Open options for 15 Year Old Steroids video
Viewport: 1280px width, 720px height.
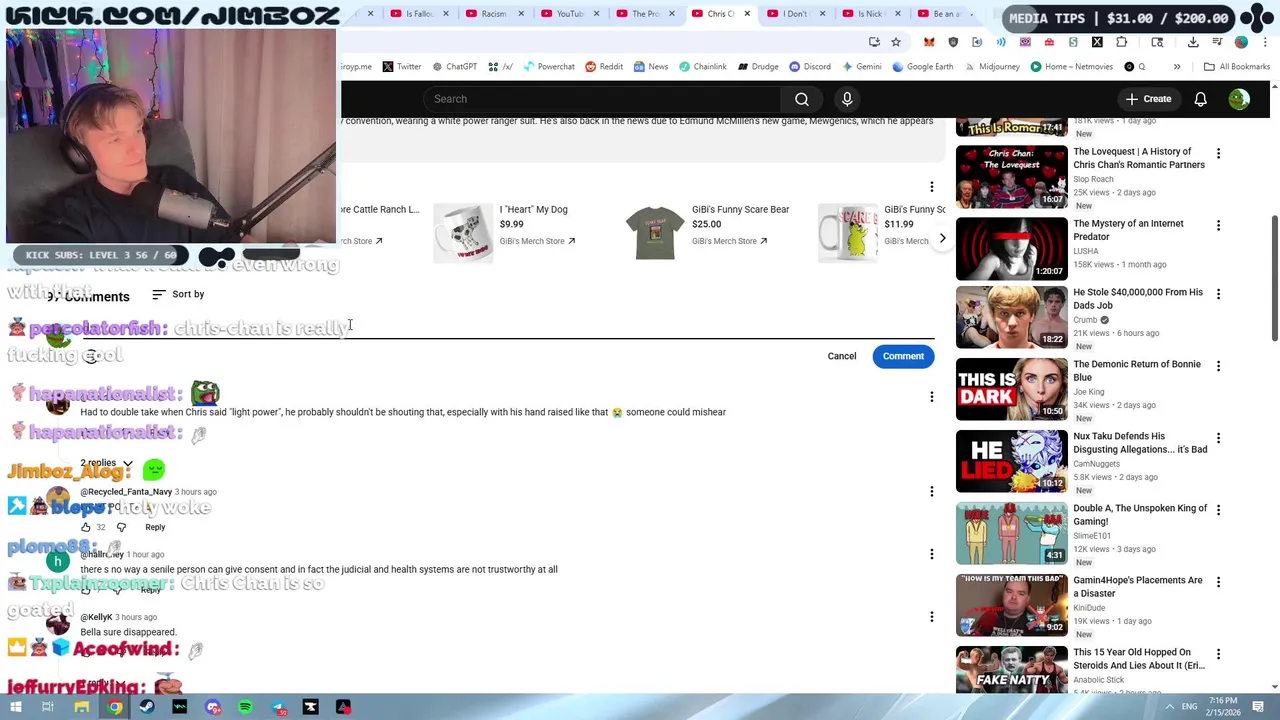[x=1218, y=654]
